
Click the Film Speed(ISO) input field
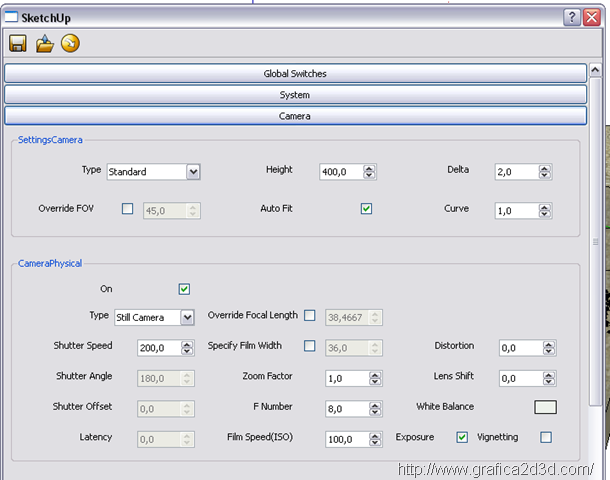[x=347, y=439]
